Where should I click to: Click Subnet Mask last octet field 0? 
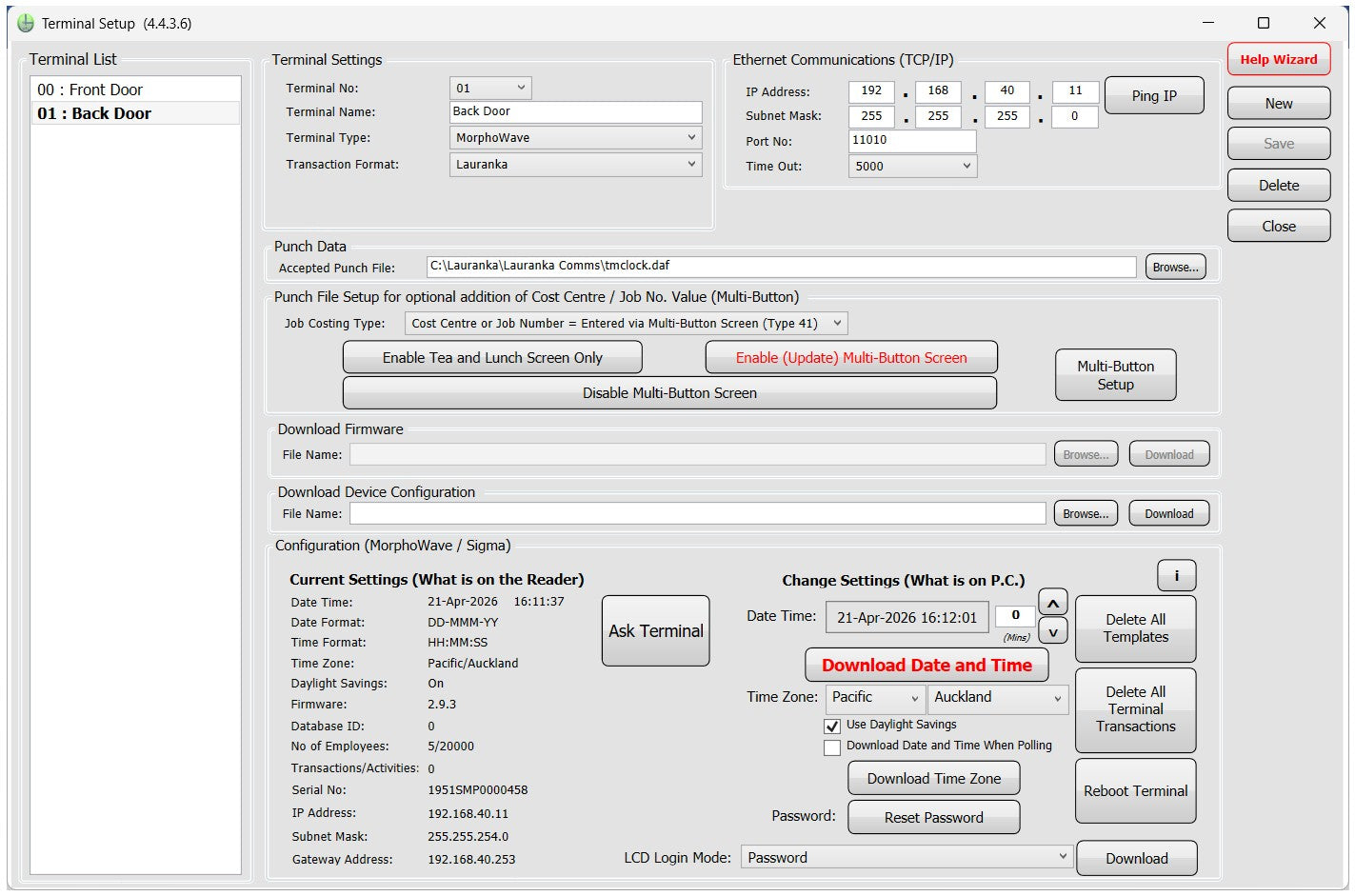[x=1075, y=117]
